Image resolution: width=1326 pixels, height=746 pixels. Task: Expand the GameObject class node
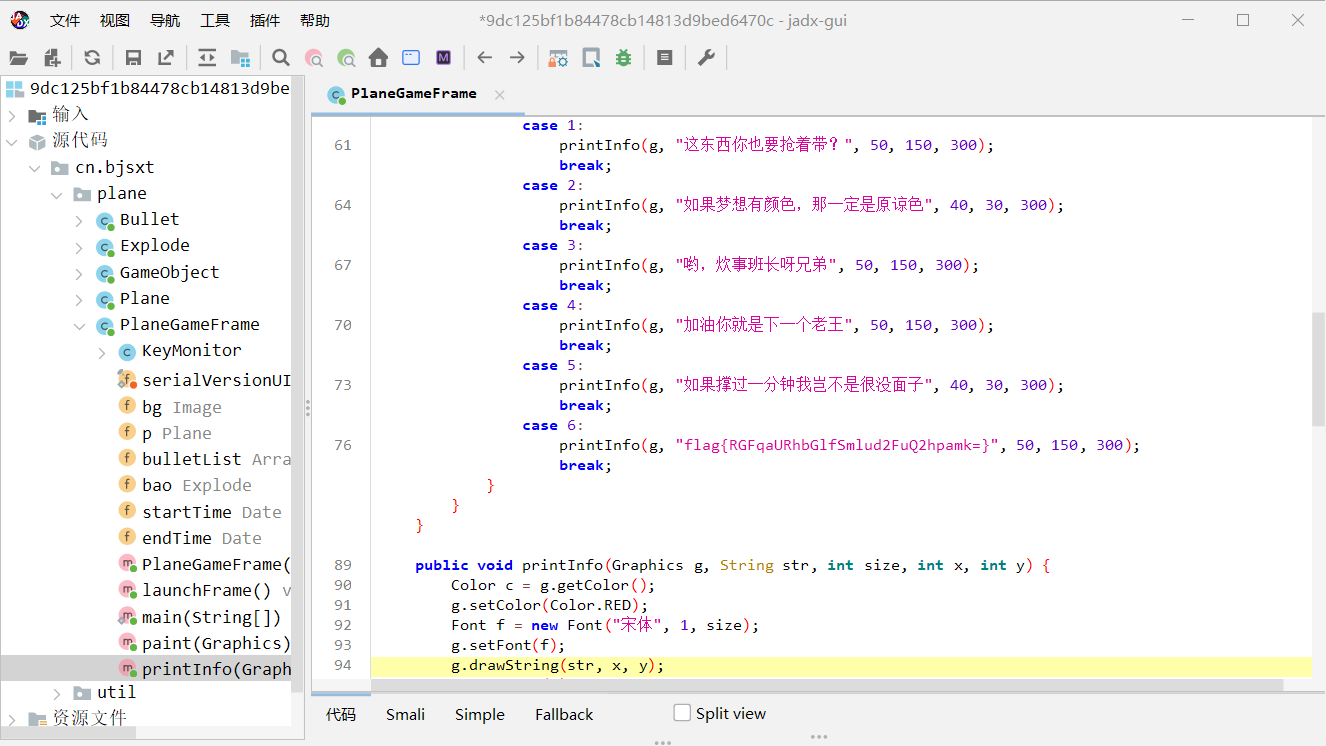[x=79, y=273]
